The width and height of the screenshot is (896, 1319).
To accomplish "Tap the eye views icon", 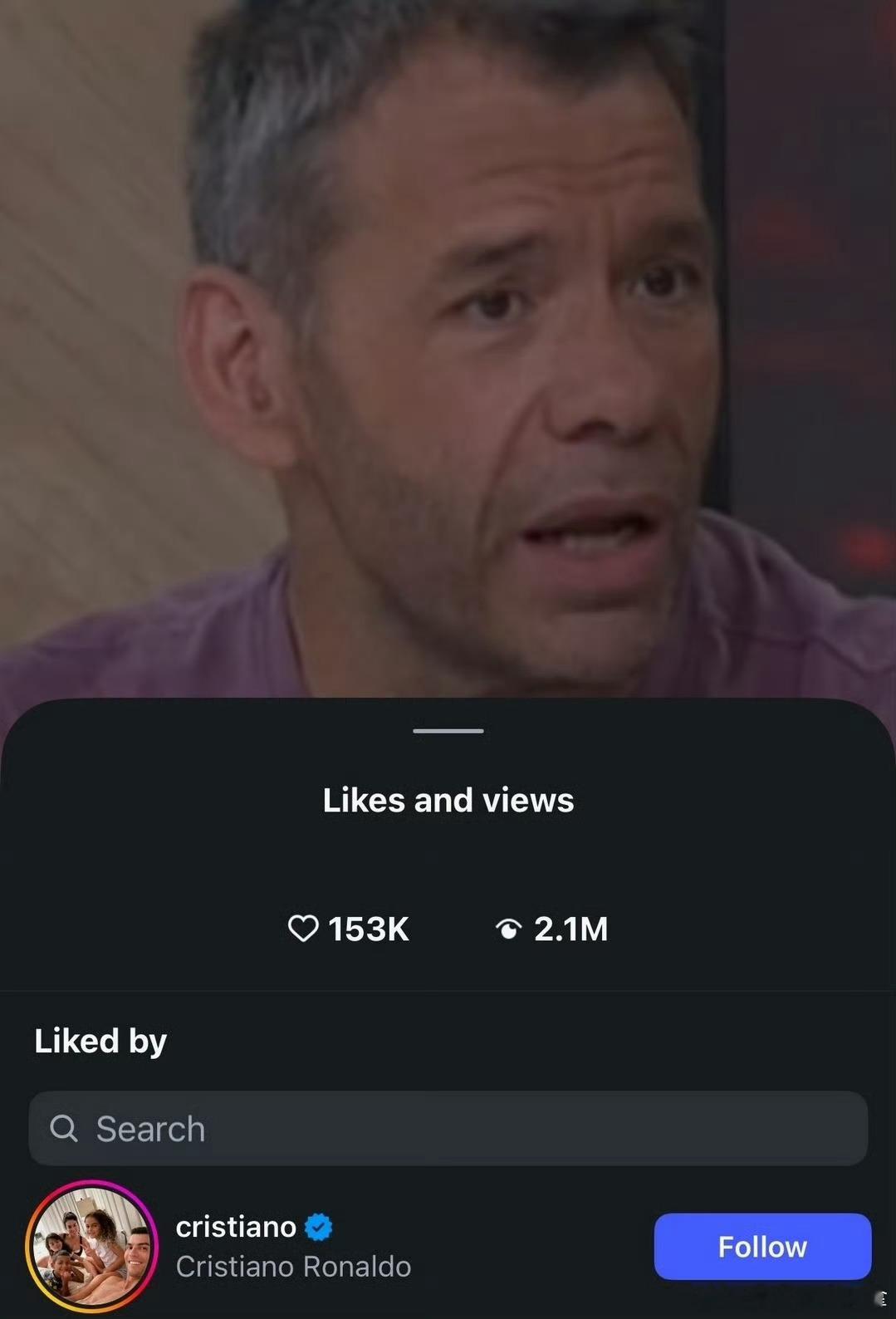I will tap(508, 929).
